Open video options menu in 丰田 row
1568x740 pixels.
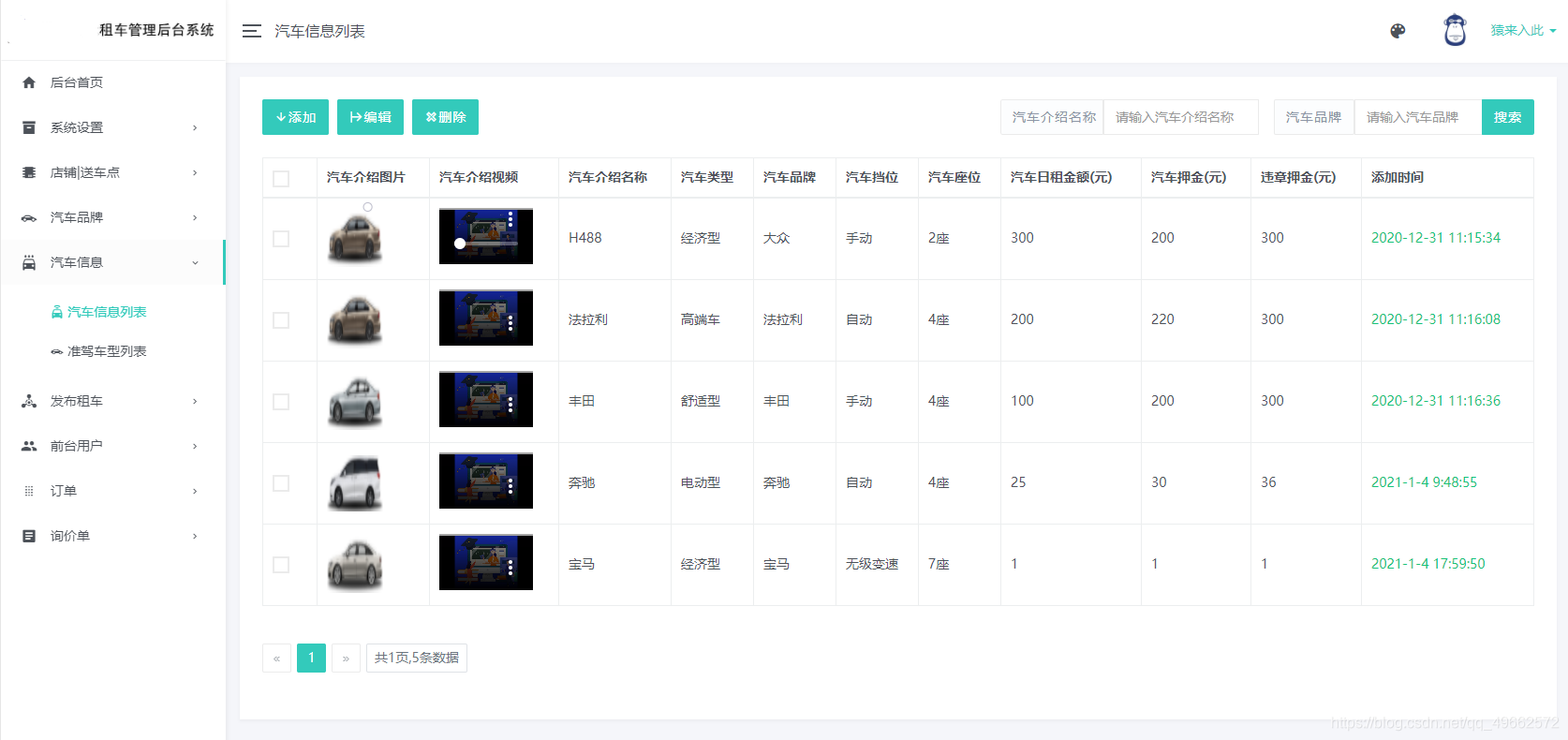[510, 404]
